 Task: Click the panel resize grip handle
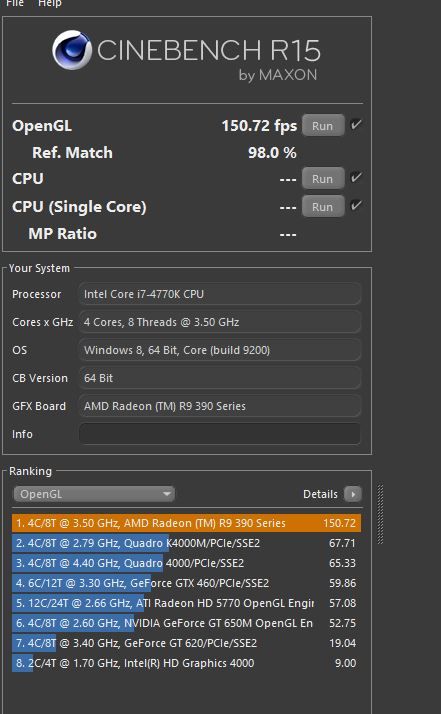[x=380, y=514]
